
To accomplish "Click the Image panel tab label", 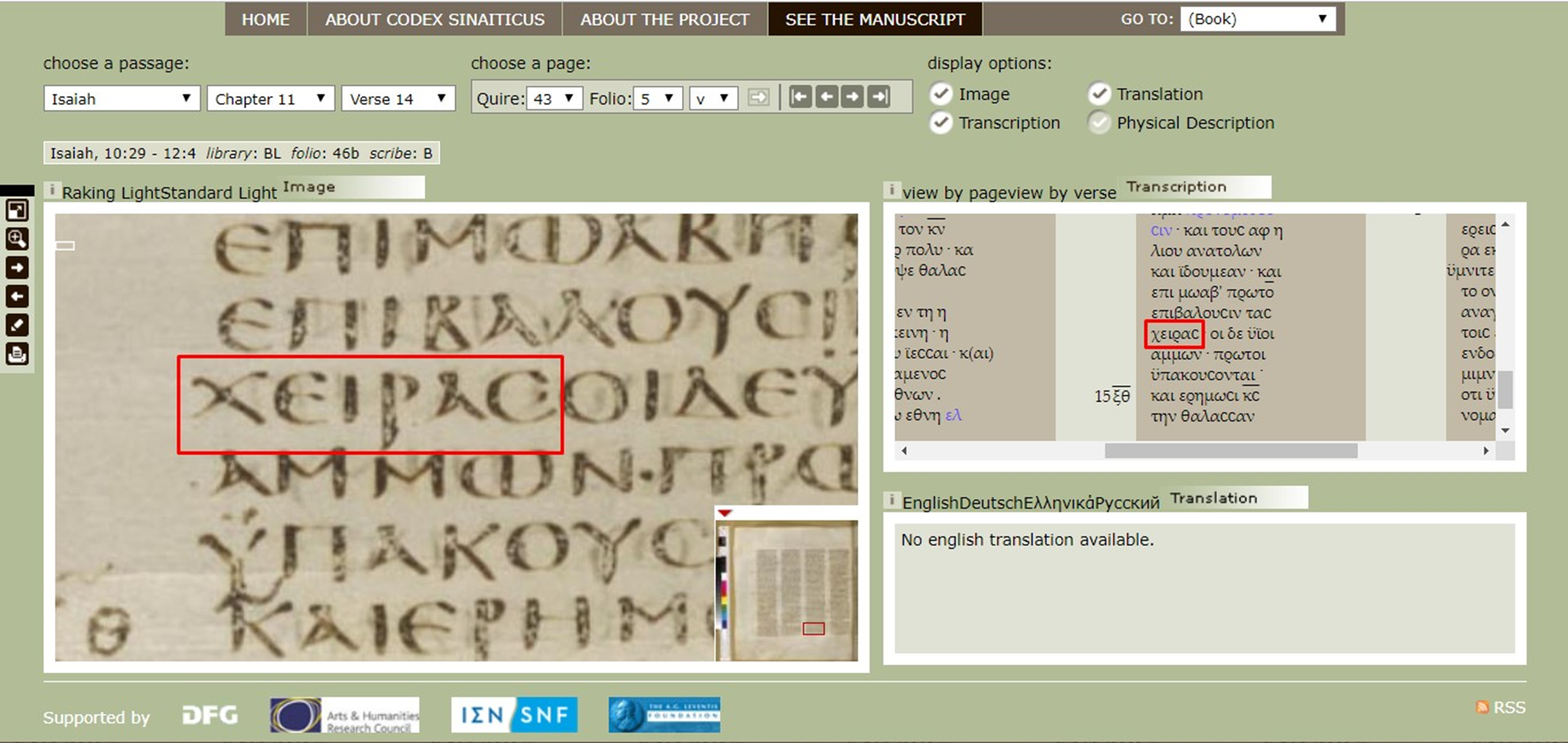I will 309,187.
